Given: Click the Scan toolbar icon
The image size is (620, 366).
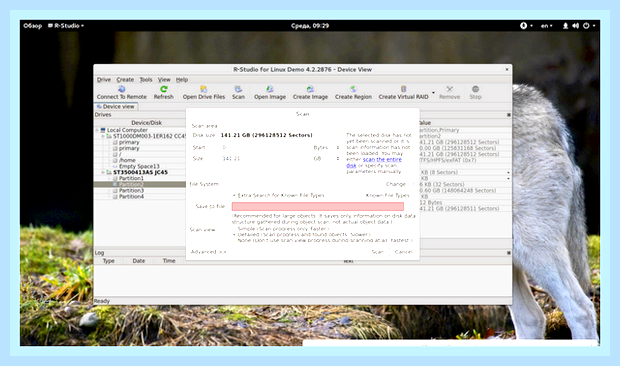Looking at the screenshot, I should (x=238, y=89).
